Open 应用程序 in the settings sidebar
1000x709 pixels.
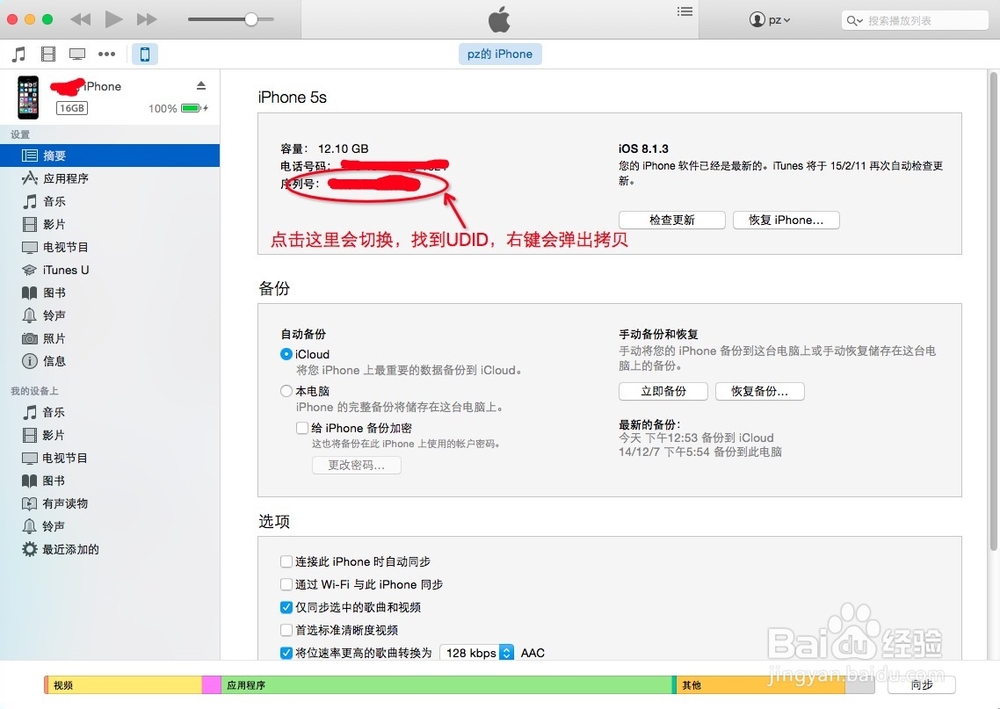tap(110, 179)
